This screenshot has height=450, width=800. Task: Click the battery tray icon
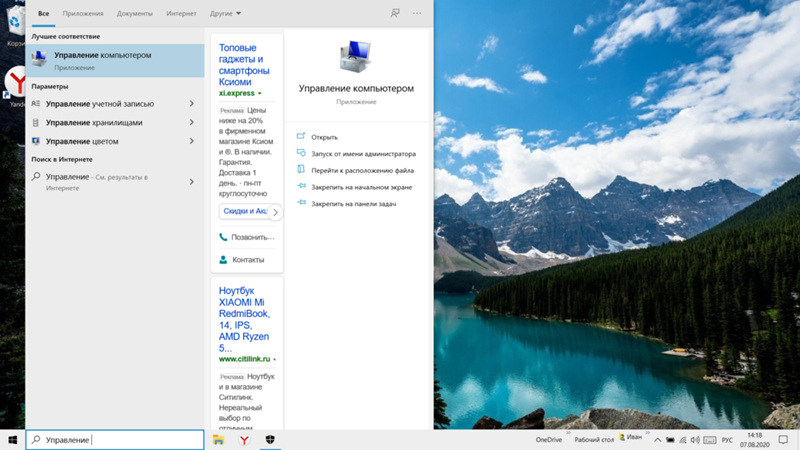(670, 440)
